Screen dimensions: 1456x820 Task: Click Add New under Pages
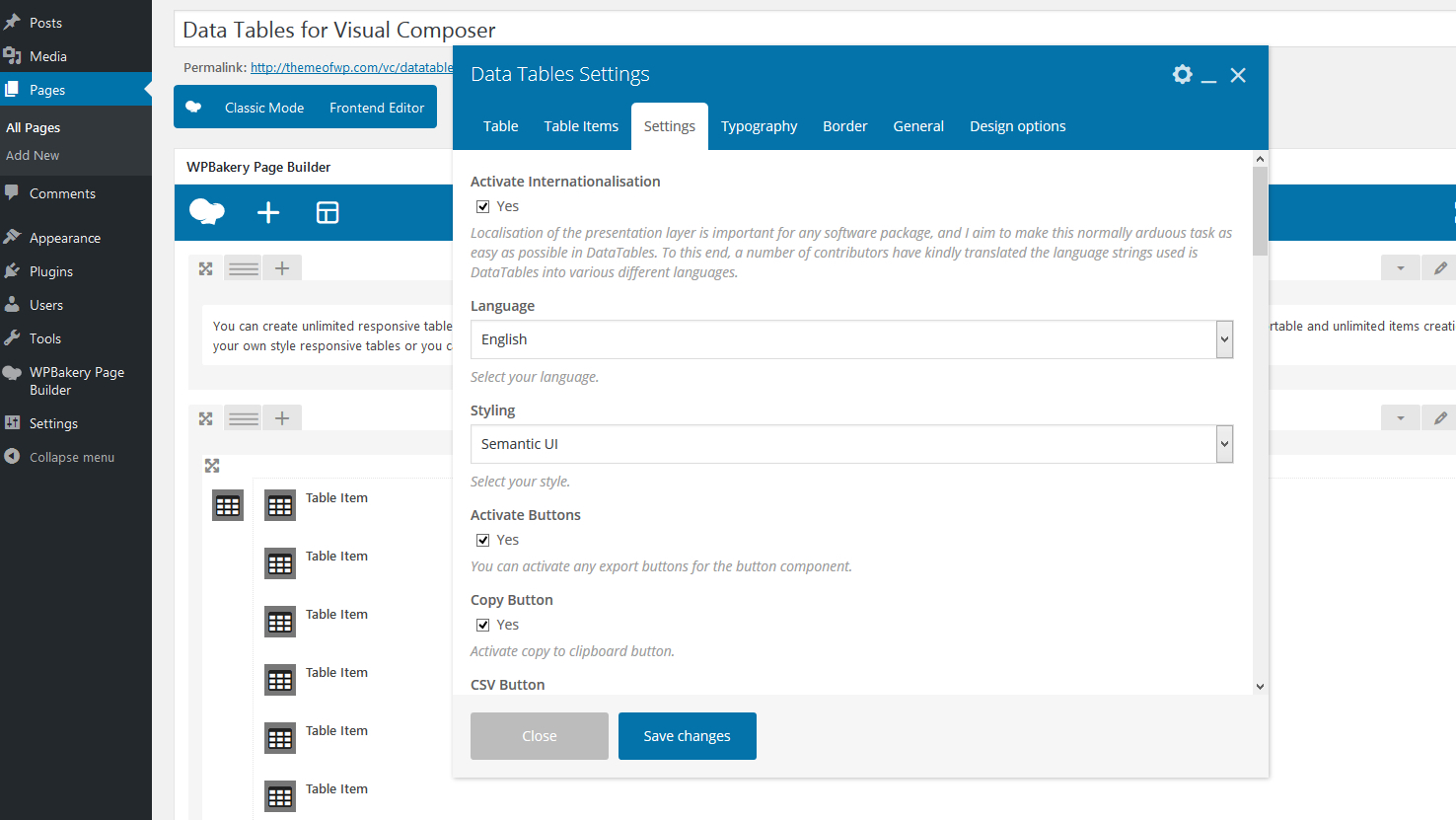point(33,155)
